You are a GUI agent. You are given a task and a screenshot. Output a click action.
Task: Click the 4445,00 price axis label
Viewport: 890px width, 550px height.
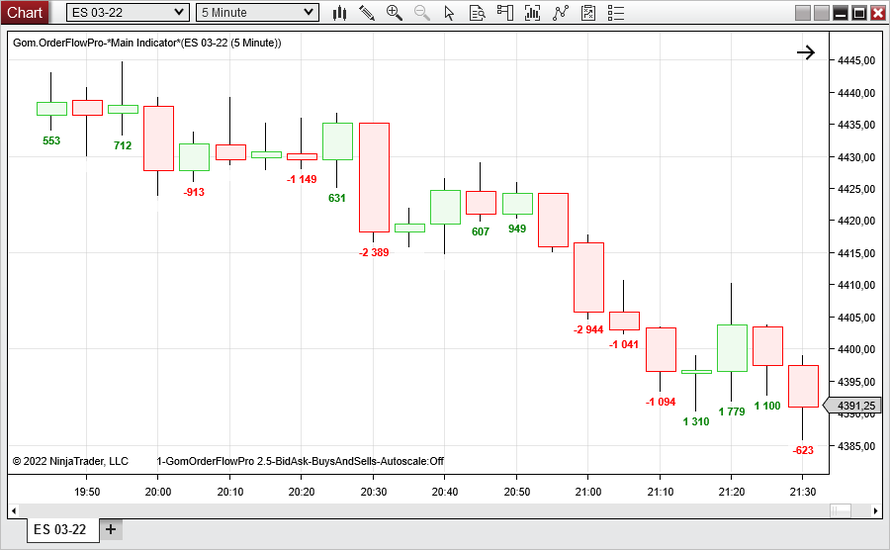(x=857, y=61)
